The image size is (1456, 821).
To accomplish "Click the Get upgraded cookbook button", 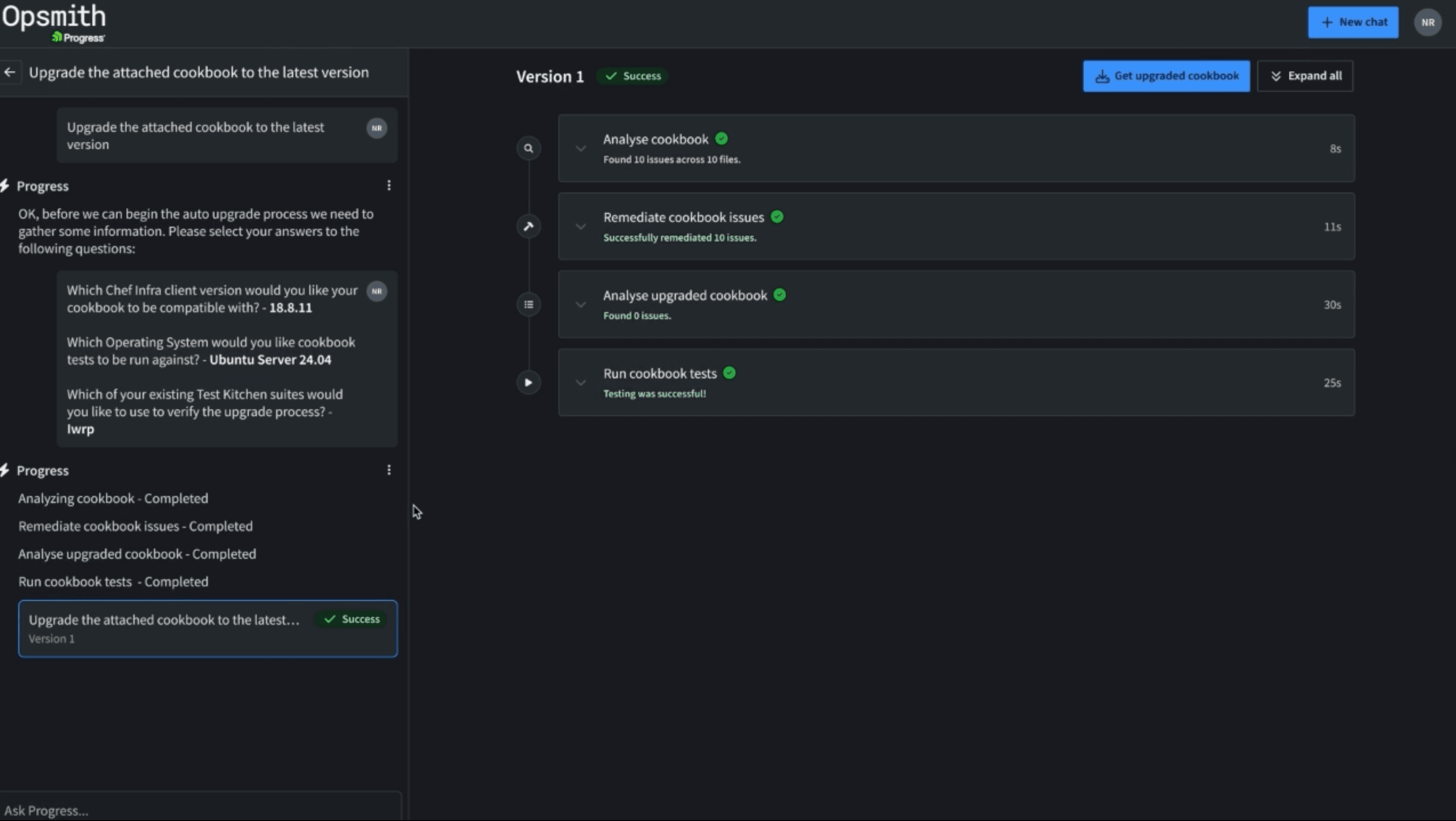I will (1166, 76).
